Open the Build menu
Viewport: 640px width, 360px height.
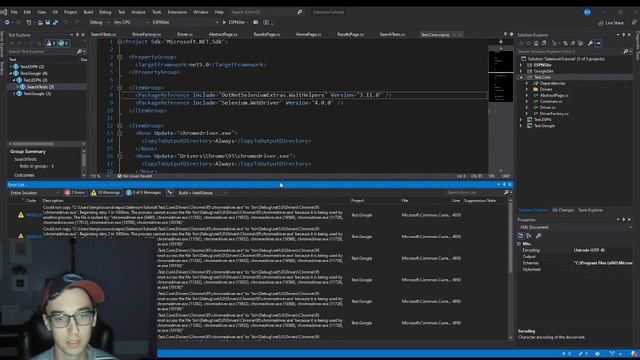point(88,12)
